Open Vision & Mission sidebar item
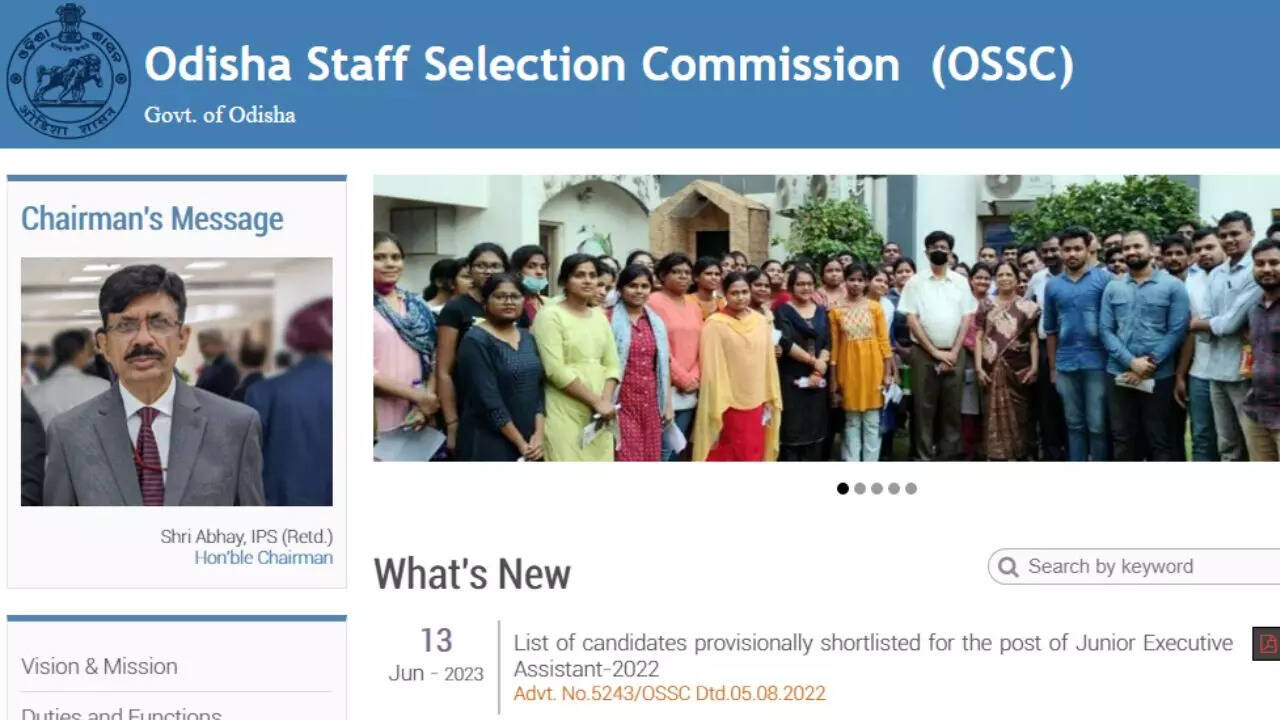1280x720 pixels. [x=99, y=666]
